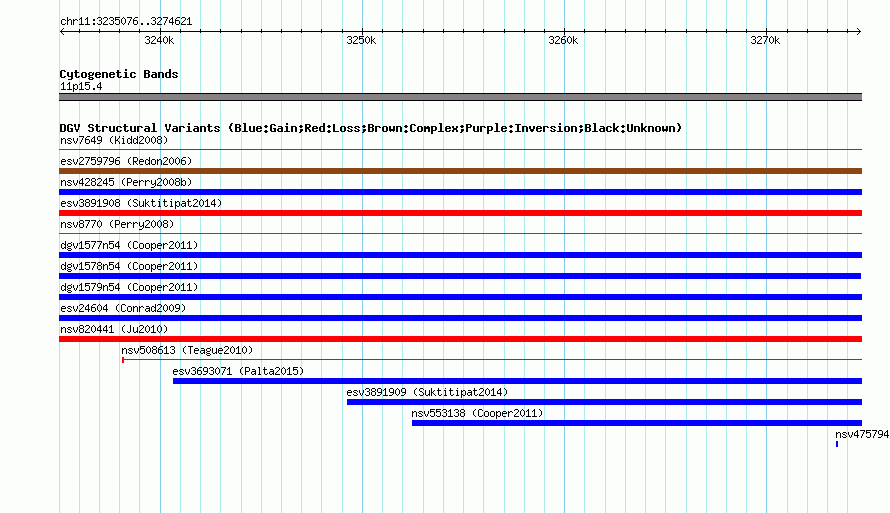Screen dimensions: 890x513
Task: Click the 3260k ruler position
Action: (x=564, y=40)
